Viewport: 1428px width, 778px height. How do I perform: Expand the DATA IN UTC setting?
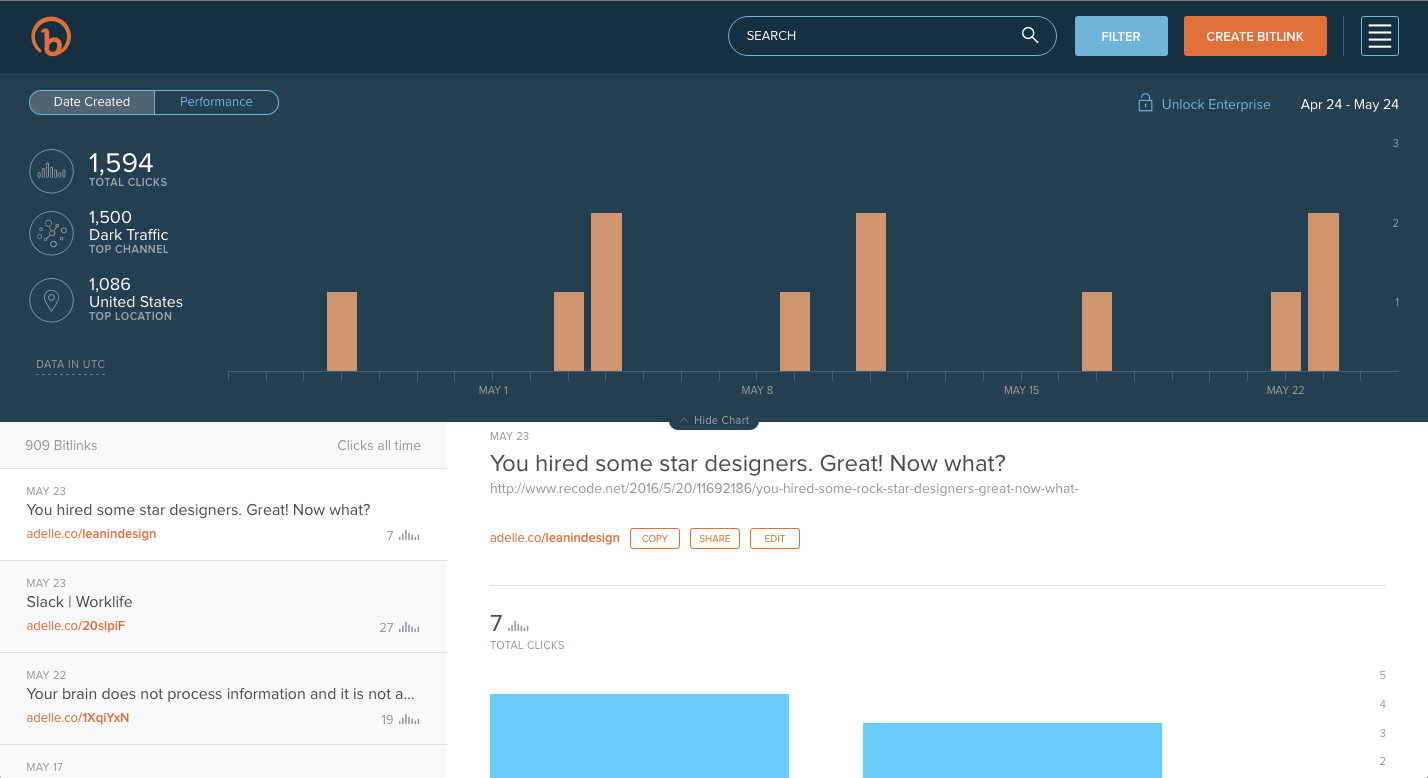tap(70, 364)
